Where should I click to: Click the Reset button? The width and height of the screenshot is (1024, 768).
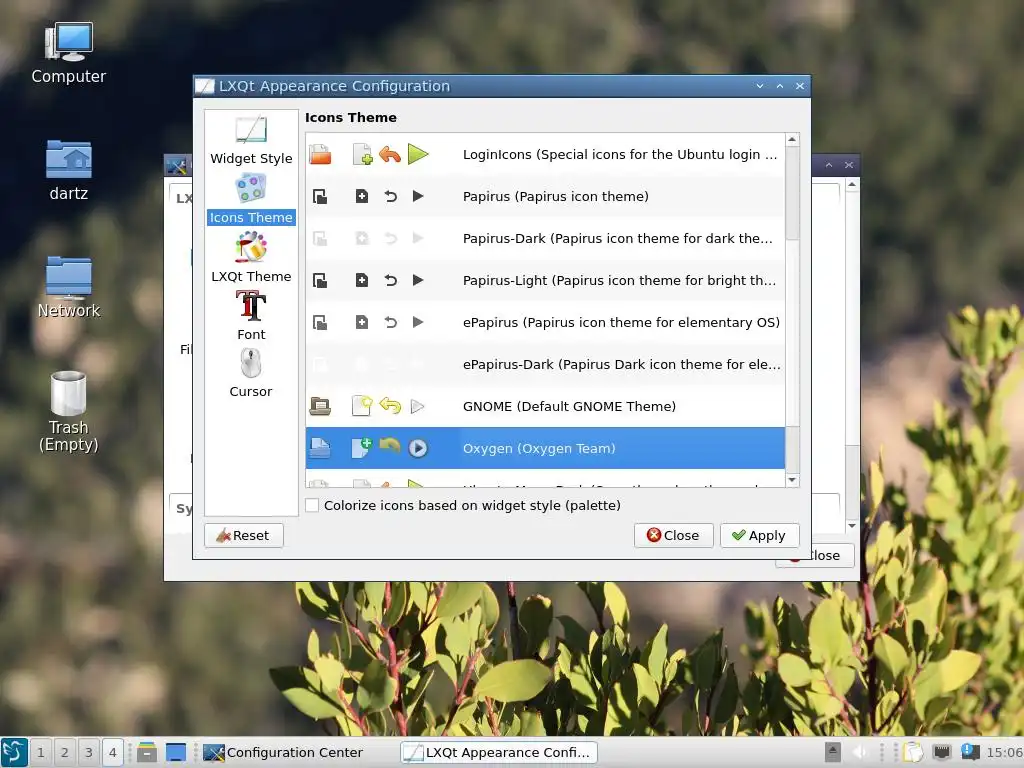pyautogui.click(x=244, y=536)
